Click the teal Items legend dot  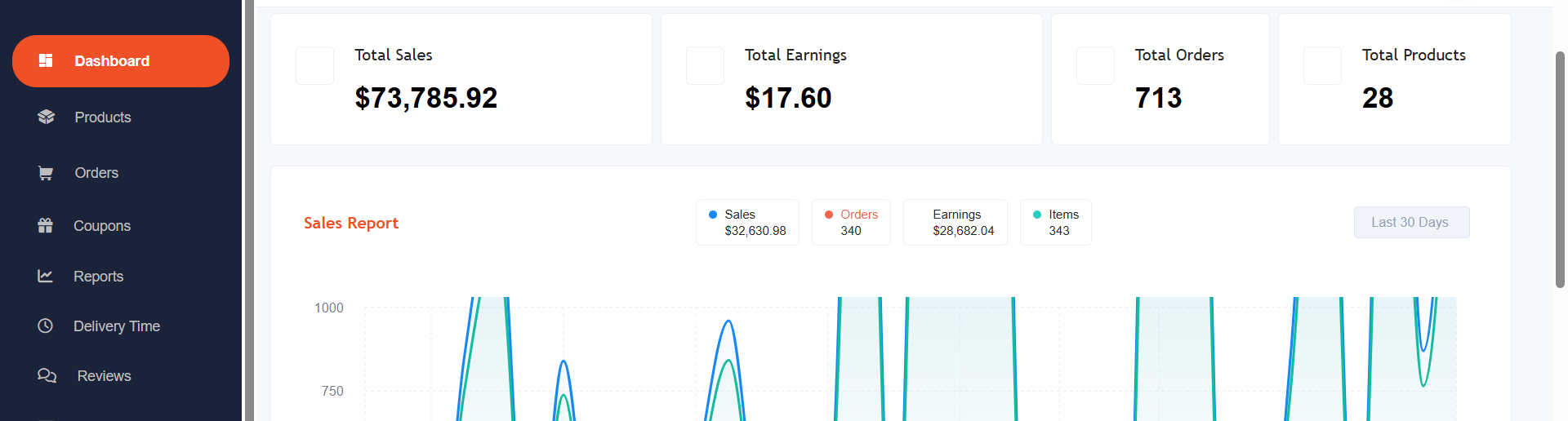point(1037,215)
